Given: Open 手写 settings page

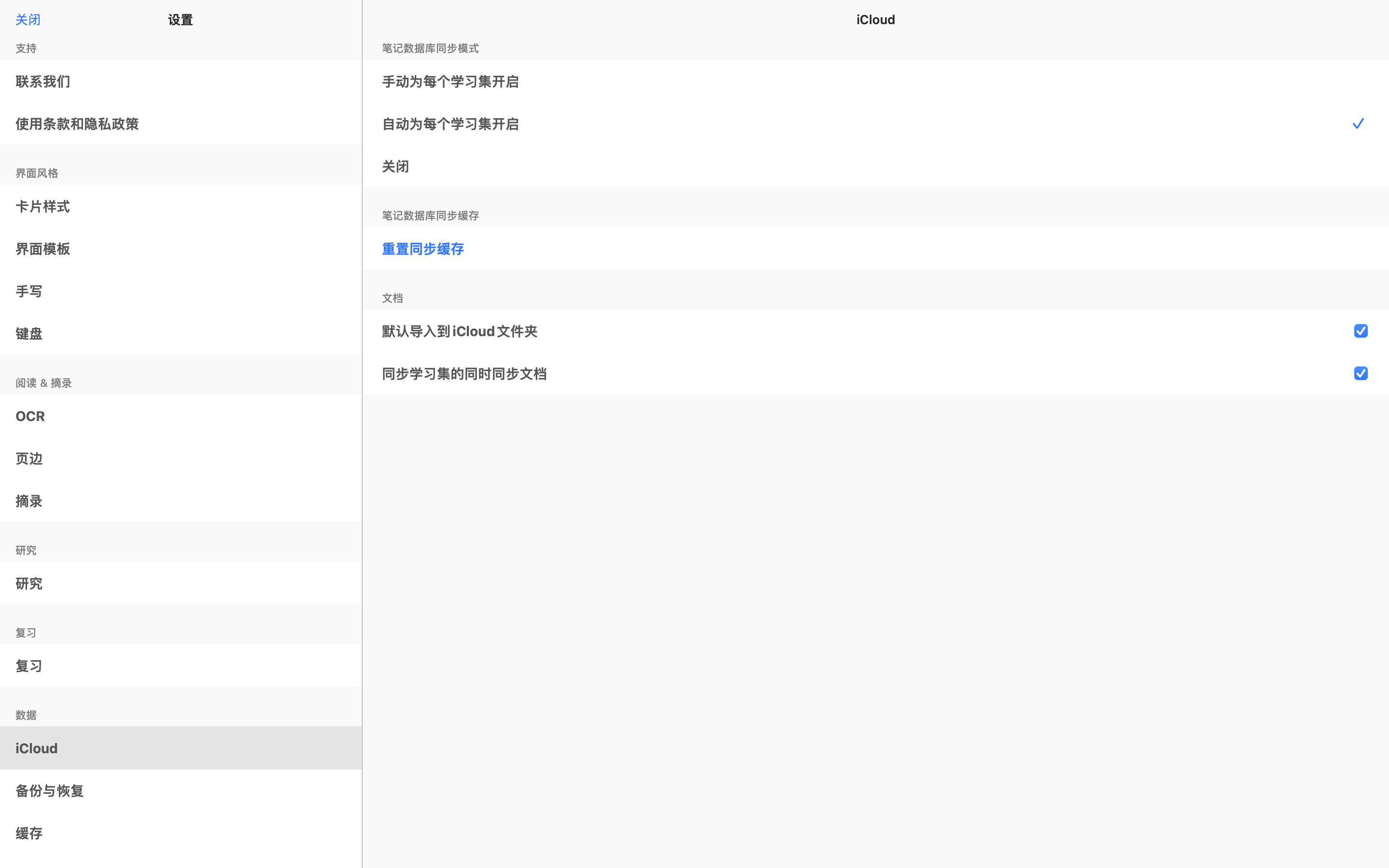Looking at the screenshot, I should tap(29, 291).
